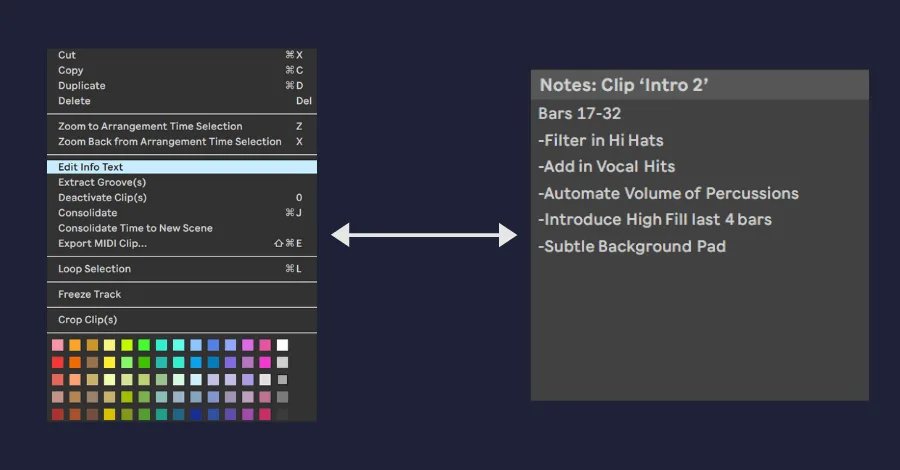Pick the vivid orange swatch in the second row
Viewport: 900px width, 470px height.
pos(75,362)
